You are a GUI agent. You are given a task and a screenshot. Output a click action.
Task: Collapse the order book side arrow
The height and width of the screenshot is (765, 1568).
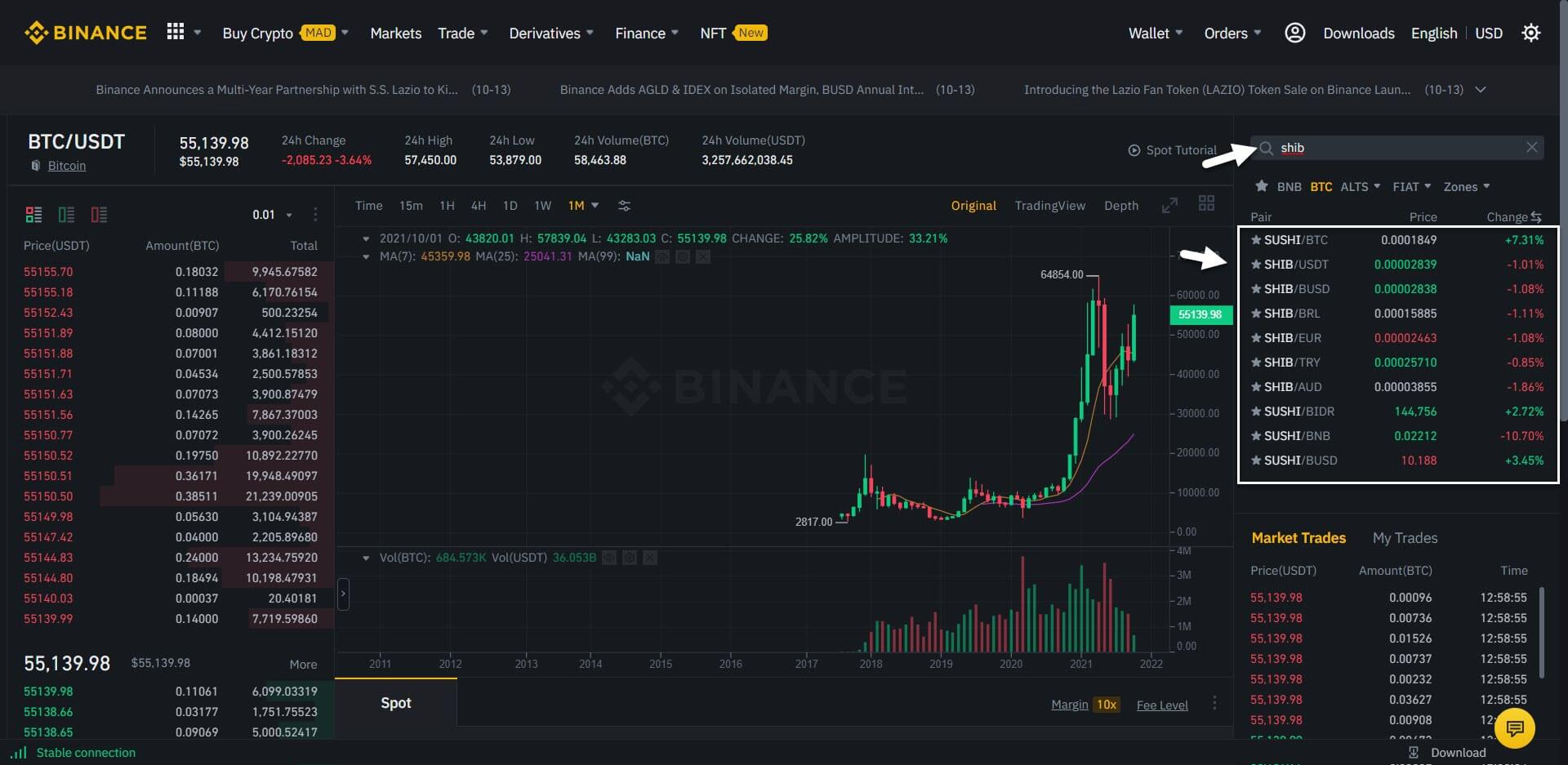pyautogui.click(x=343, y=594)
